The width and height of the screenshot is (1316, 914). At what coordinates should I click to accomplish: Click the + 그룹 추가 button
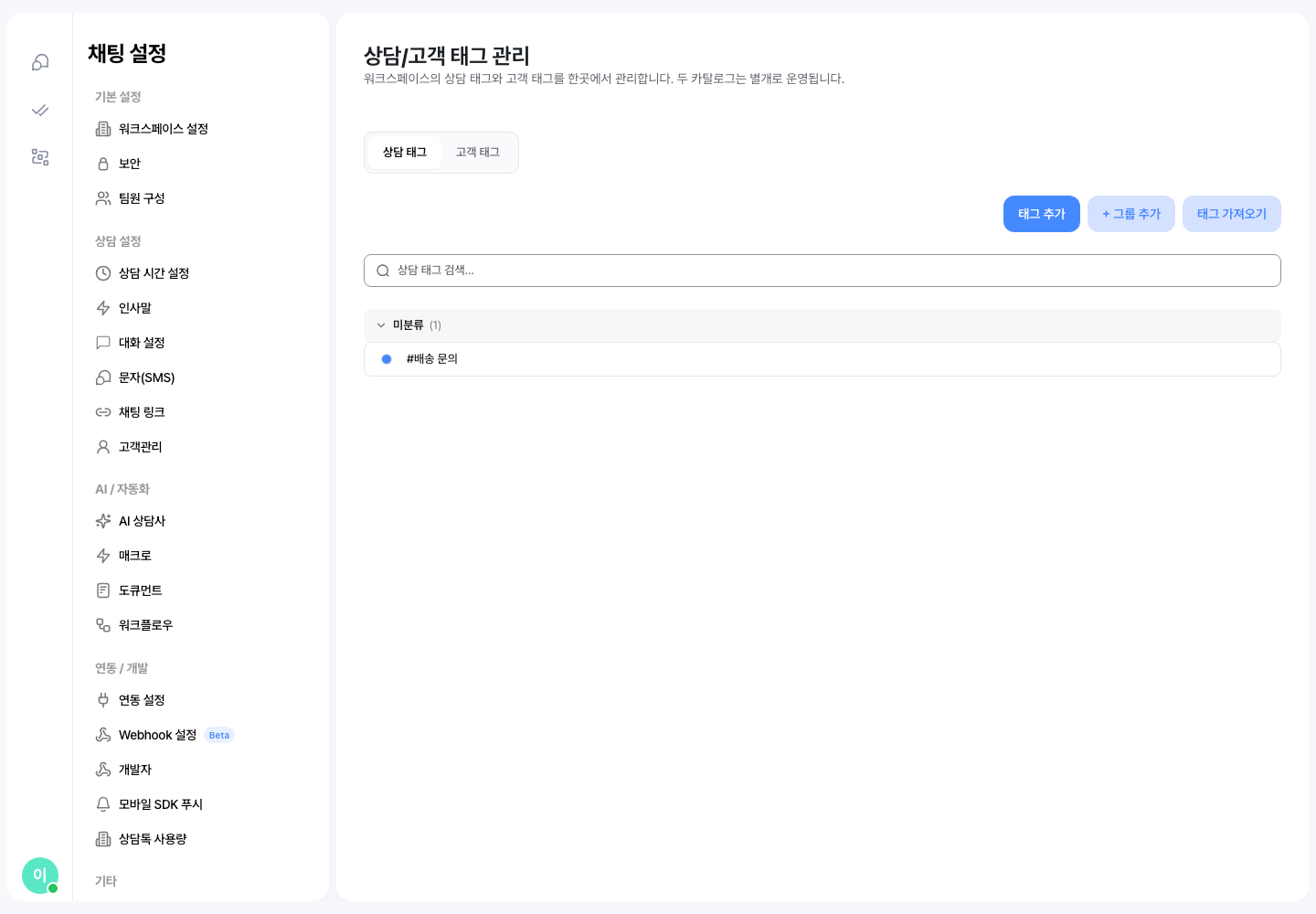(x=1131, y=214)
